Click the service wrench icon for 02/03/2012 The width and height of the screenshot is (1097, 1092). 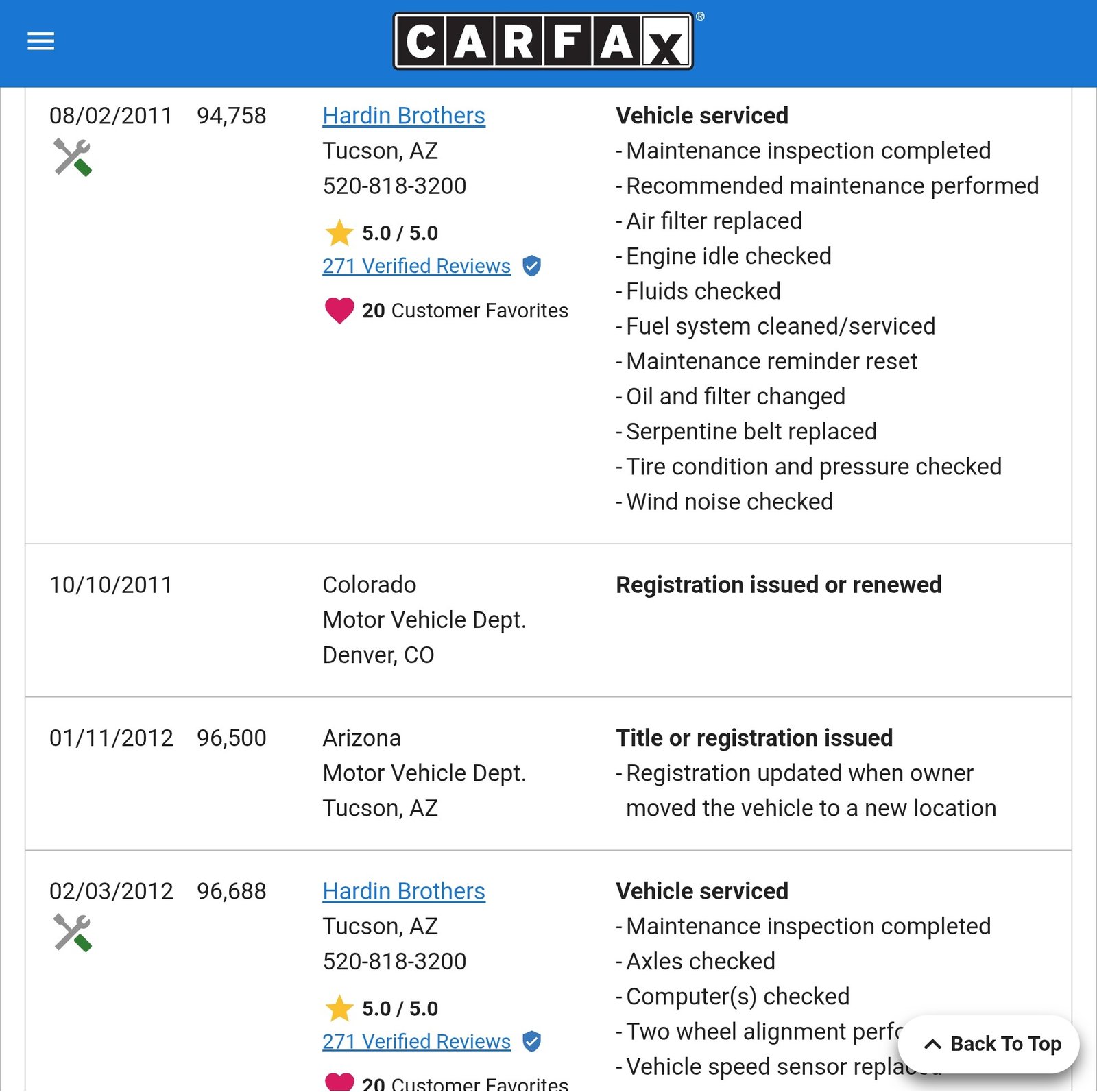72,932
